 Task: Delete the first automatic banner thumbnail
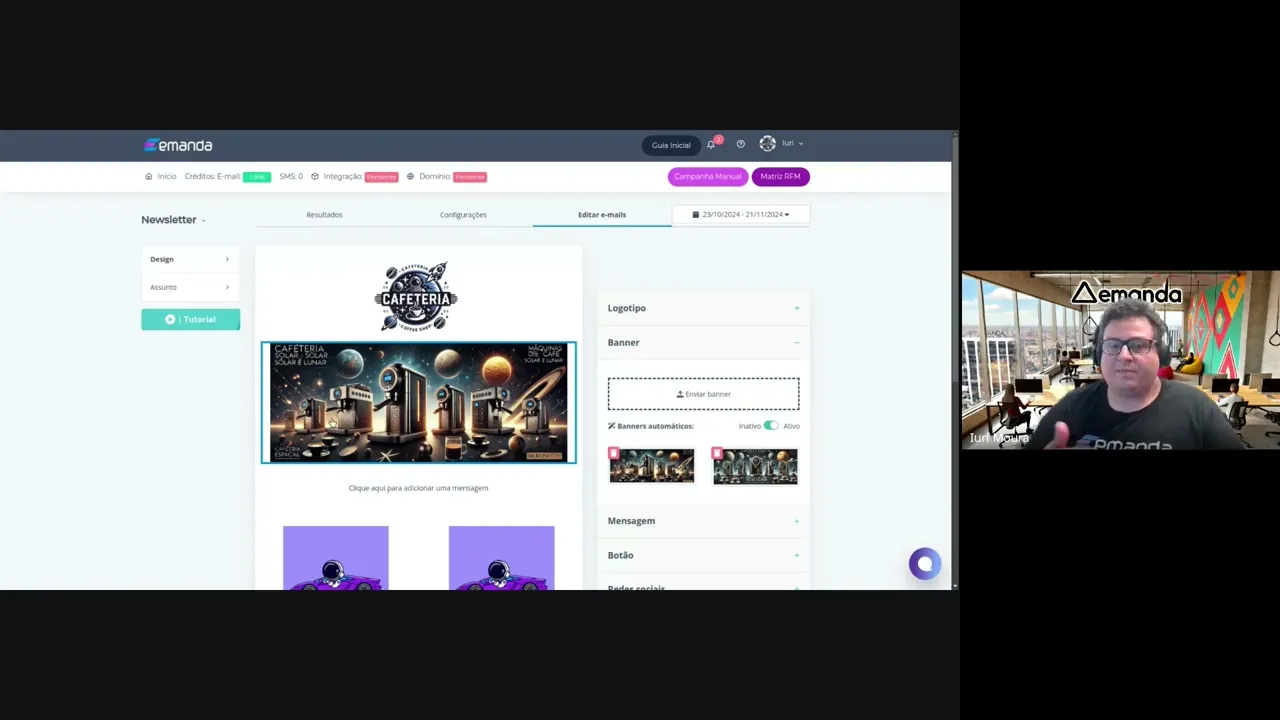tap(614, 453)
